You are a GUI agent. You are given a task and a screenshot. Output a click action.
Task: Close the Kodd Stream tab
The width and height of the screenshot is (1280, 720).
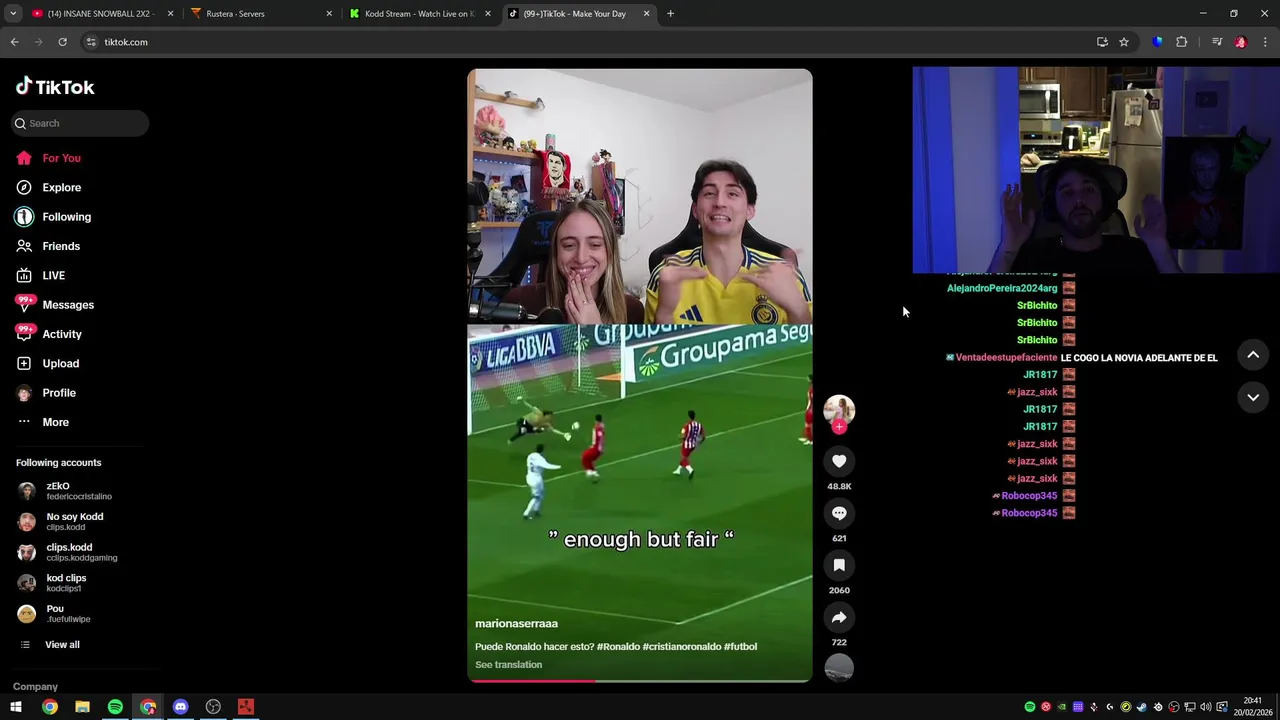487,14
